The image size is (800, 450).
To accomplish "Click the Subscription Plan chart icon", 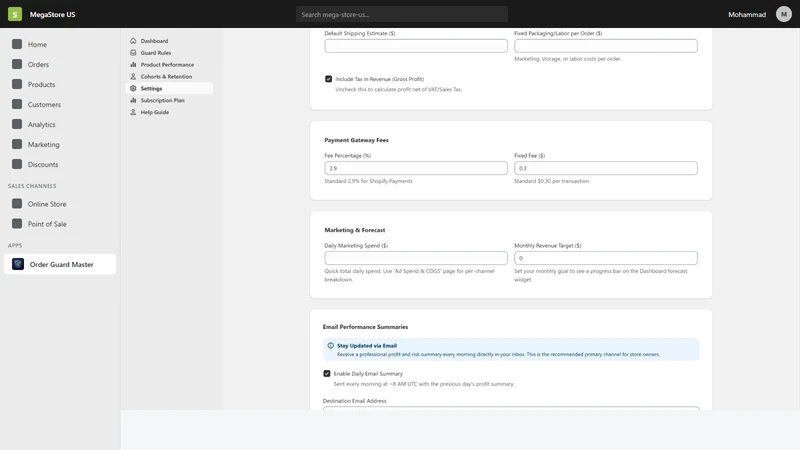I will 133,100.
